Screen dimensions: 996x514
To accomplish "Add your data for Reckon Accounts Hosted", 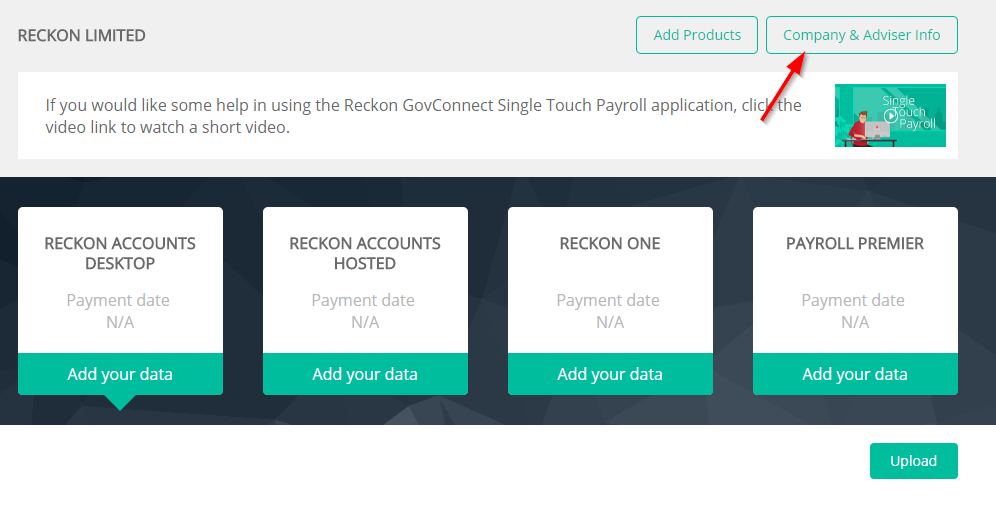I will (365, 374).
